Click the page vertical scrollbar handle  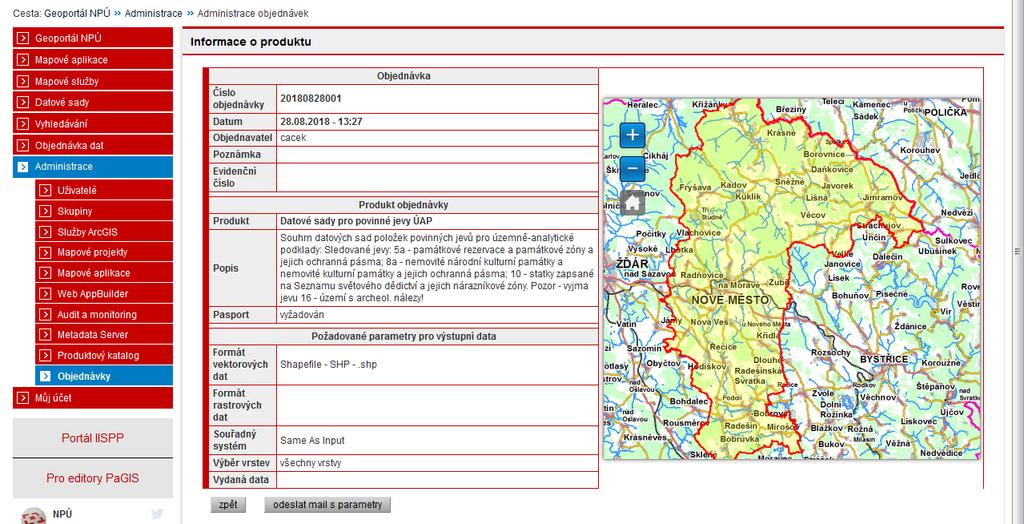[x=1017, y=252]
